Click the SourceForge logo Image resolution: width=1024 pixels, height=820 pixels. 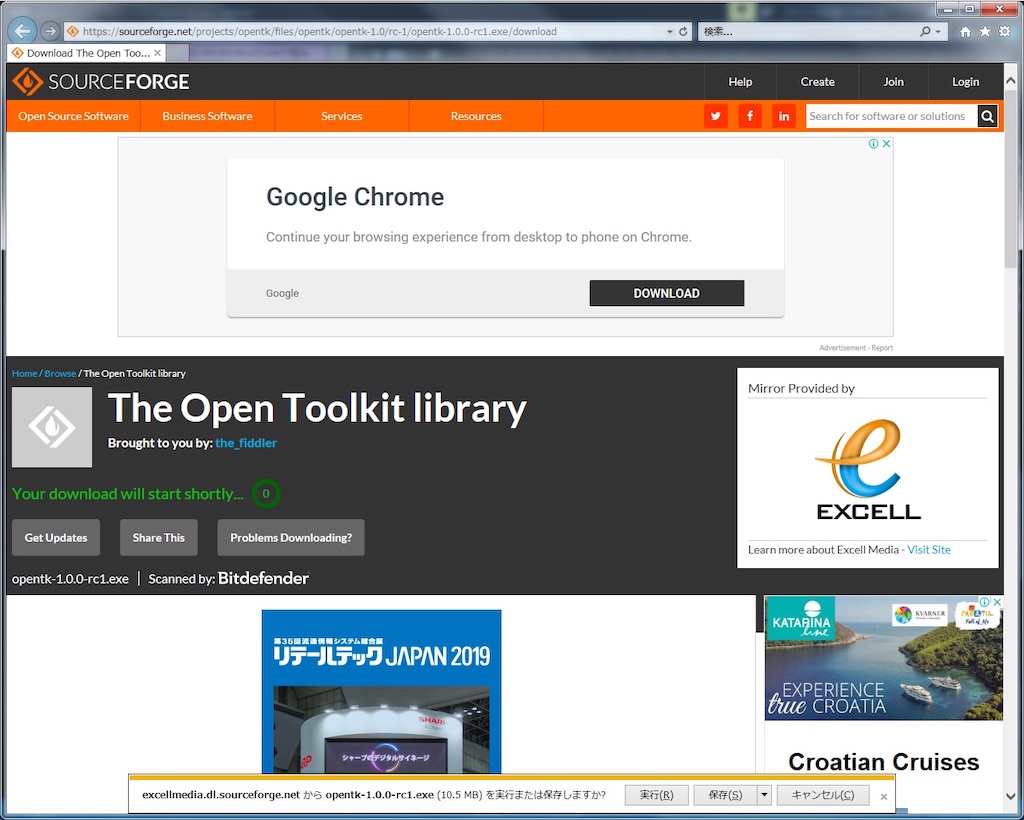click(101, 82)
